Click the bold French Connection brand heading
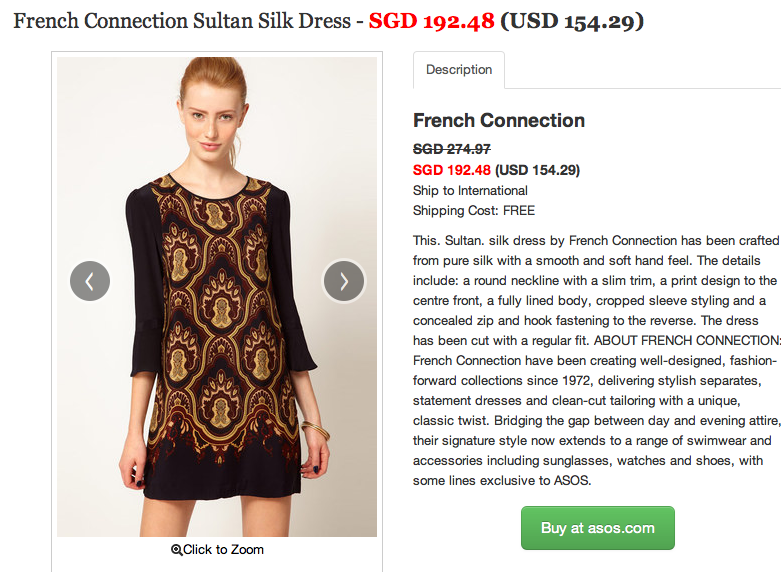This screenshot has height=572, width=781. click(x=499, y=121)
